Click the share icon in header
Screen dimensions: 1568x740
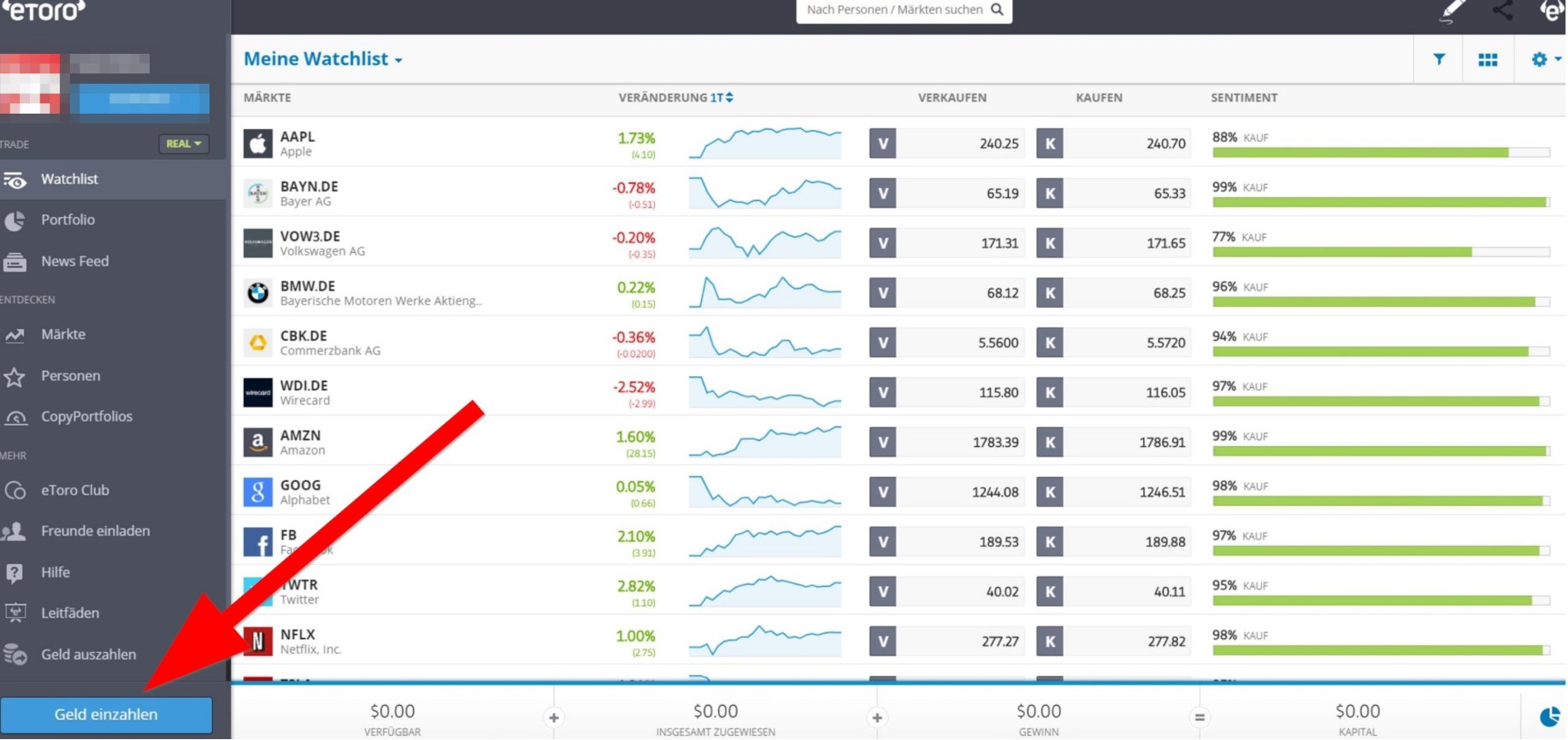click(1502, 10)
